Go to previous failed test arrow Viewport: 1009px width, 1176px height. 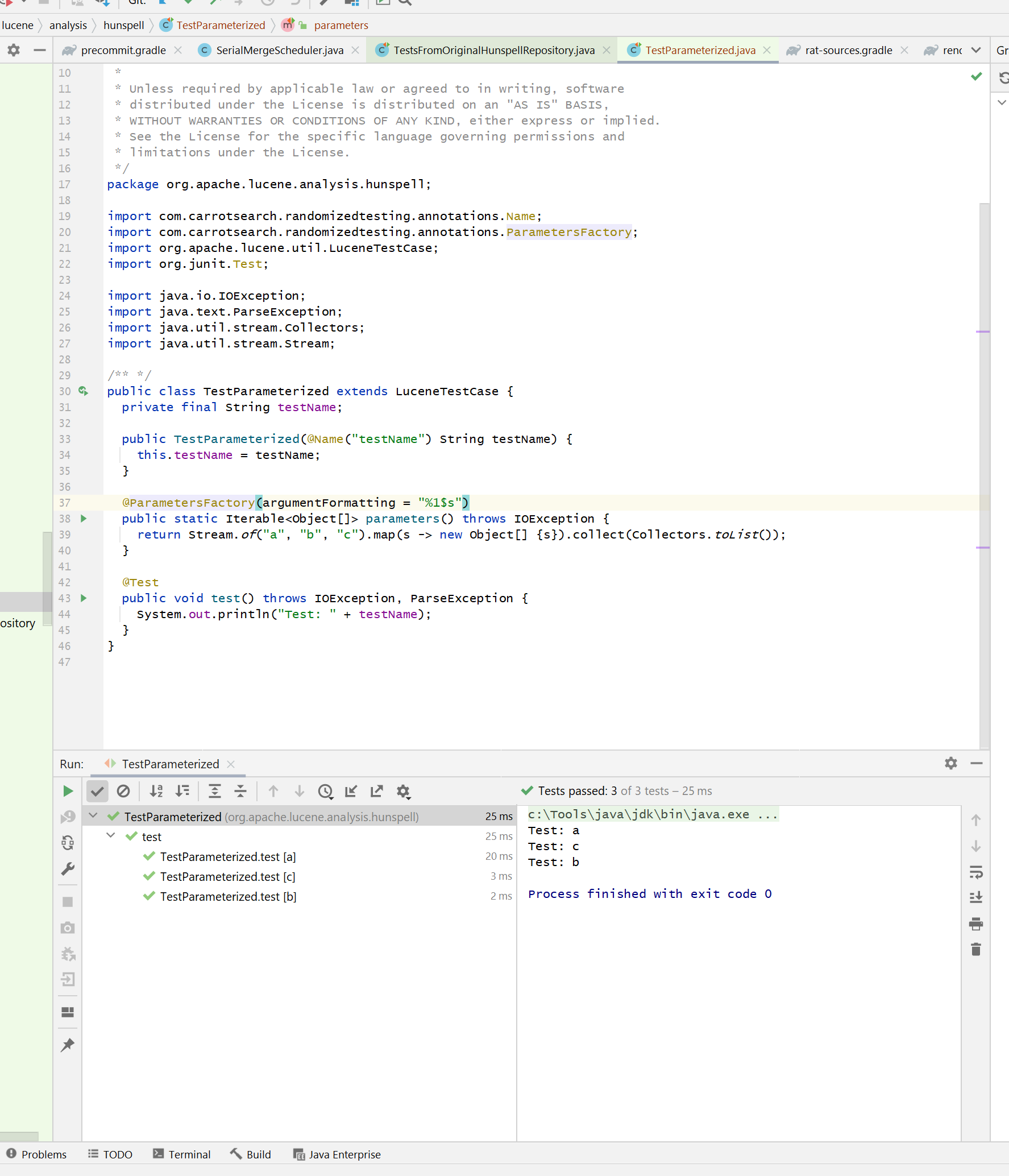[x=273, y=791]
